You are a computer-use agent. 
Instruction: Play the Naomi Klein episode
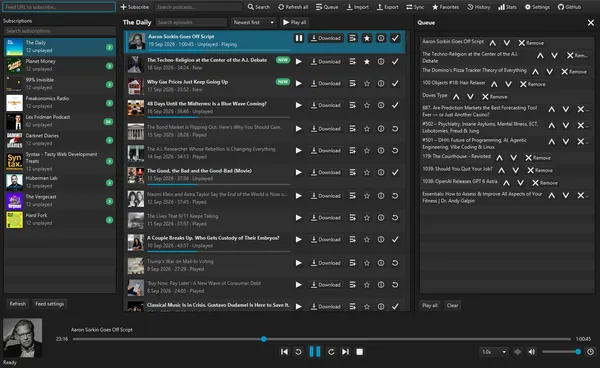click(x=299, y=196)
